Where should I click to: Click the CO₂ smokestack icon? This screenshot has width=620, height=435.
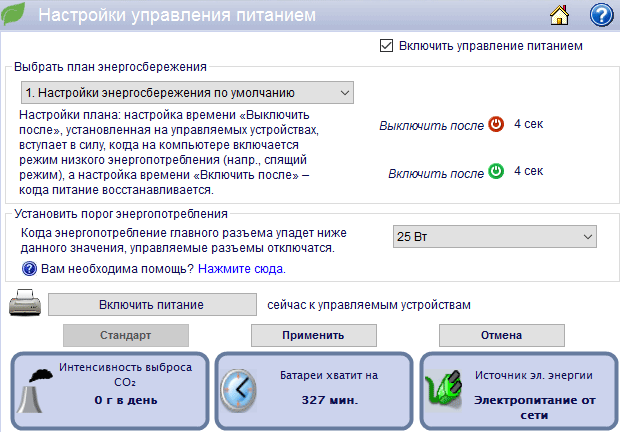click(x=35, y=391)
